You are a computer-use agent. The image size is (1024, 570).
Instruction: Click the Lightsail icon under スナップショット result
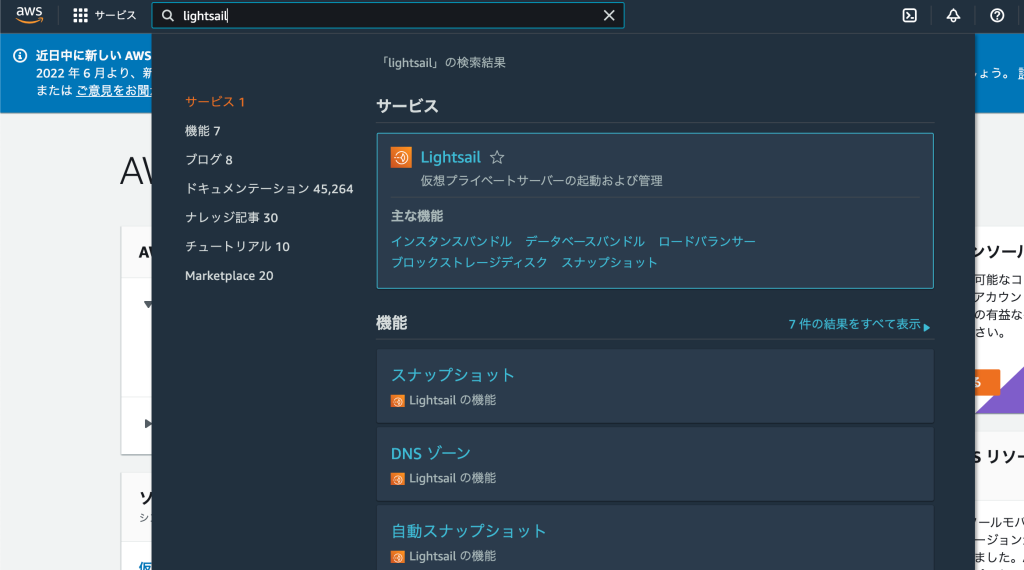coord(398,401)
